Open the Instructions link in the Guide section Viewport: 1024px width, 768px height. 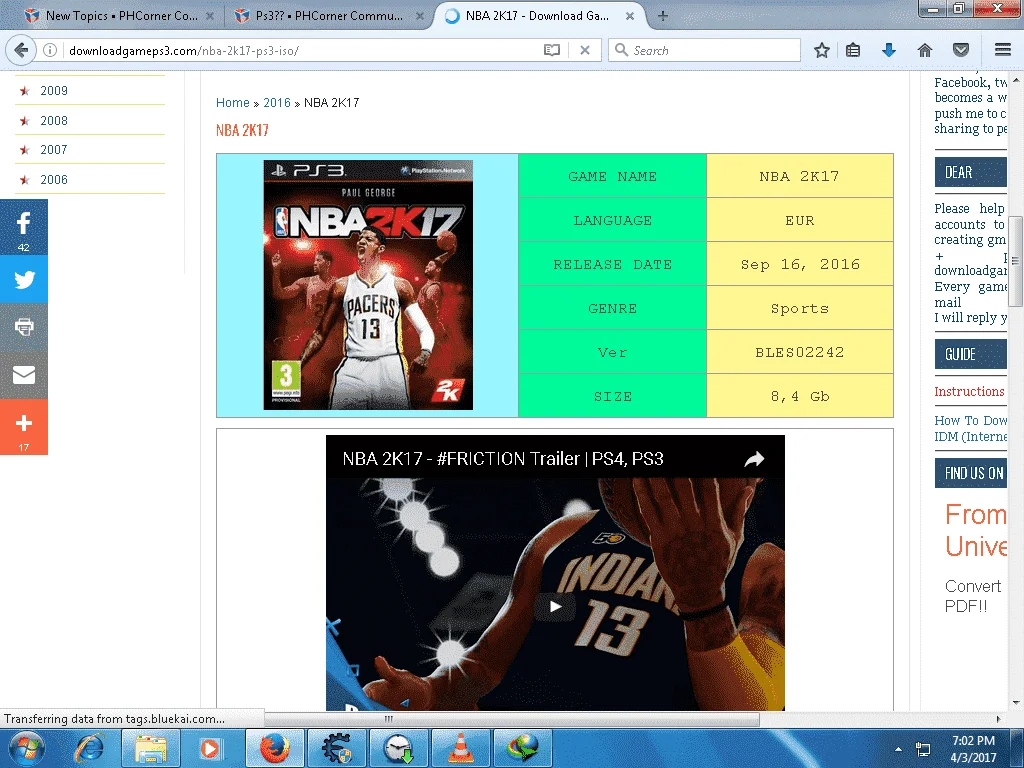[x=969, y=392]
